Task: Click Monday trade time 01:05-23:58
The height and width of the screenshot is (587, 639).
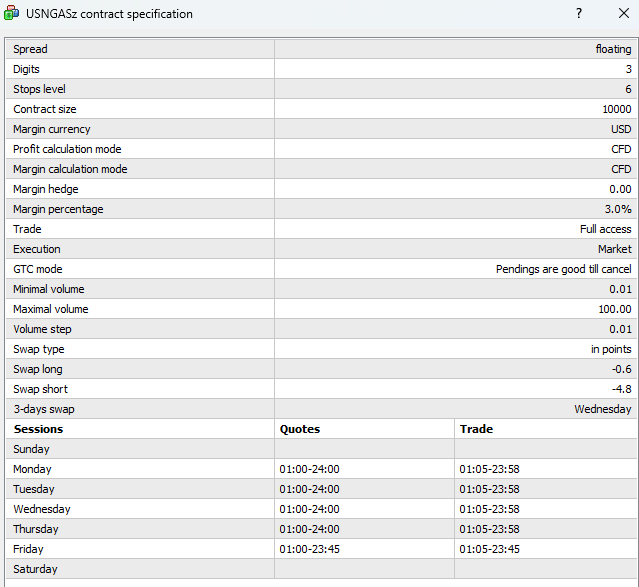Action: tap(489, 469)
